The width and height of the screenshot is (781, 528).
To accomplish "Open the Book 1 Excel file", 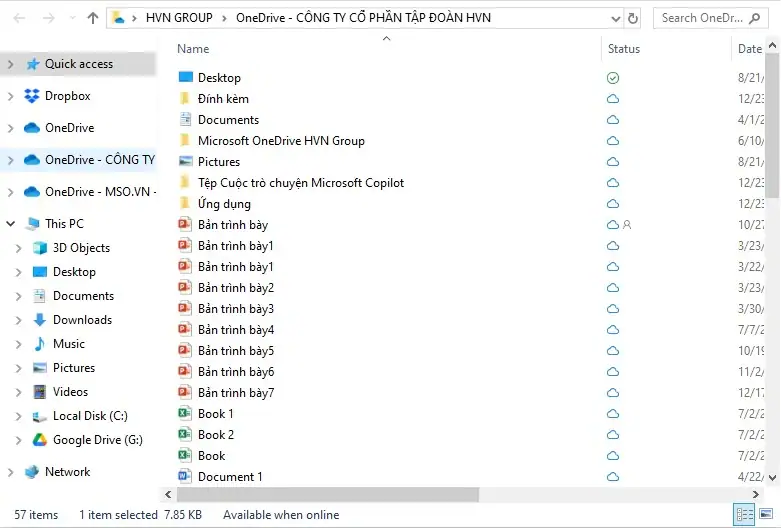I will (x=215, y=414).
